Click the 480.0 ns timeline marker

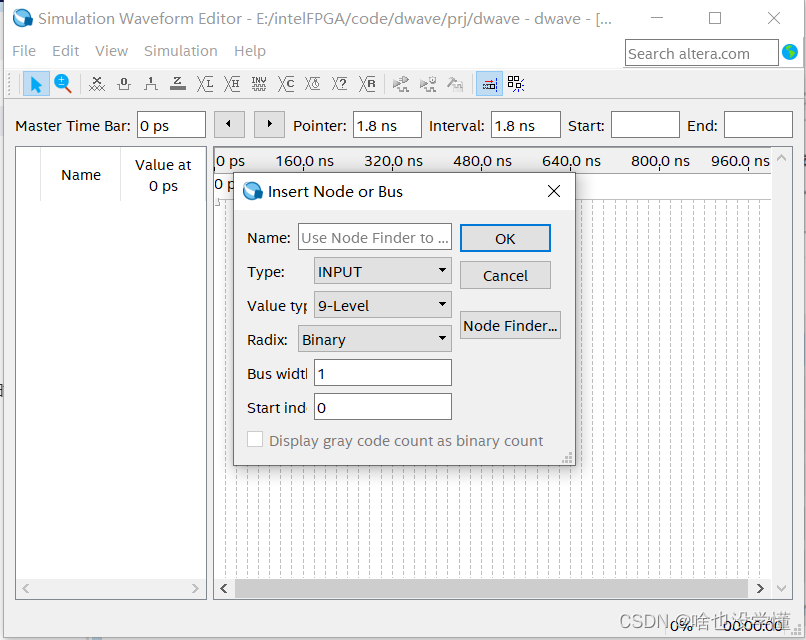(x=482, y=161)
